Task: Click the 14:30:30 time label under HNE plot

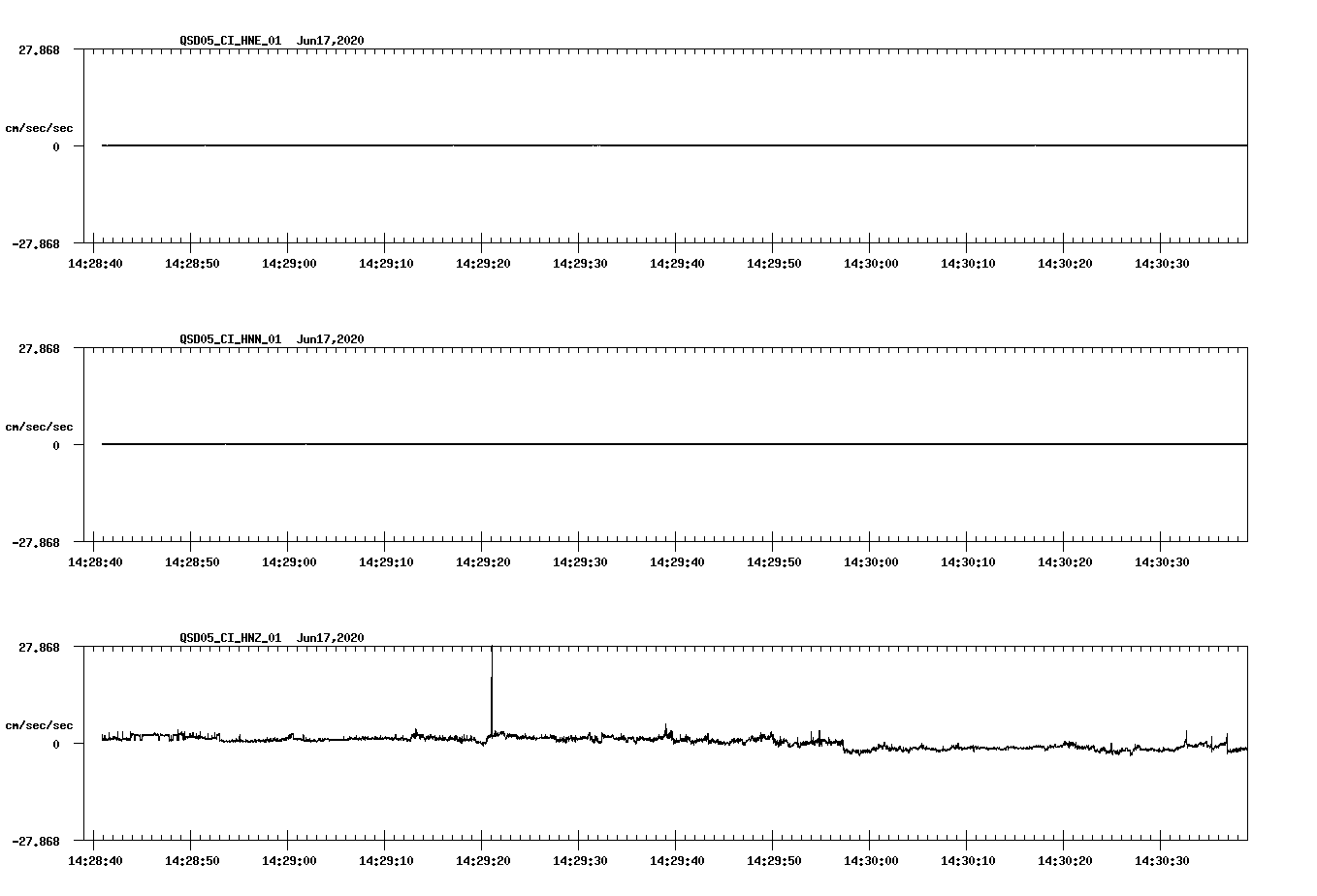Action: click(x=1162, y=264)
